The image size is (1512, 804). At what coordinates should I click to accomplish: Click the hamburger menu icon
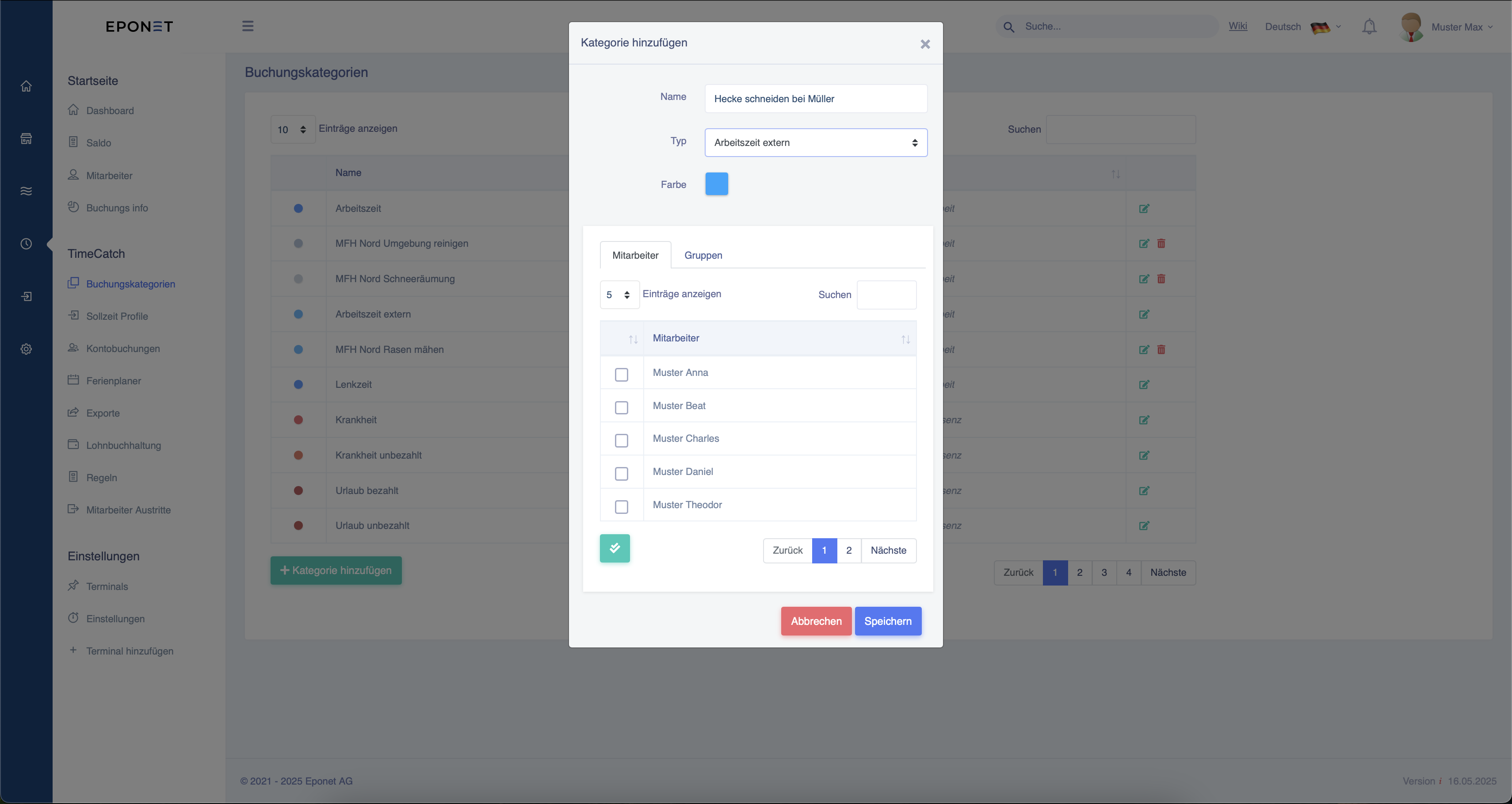(x=248, y=26)
